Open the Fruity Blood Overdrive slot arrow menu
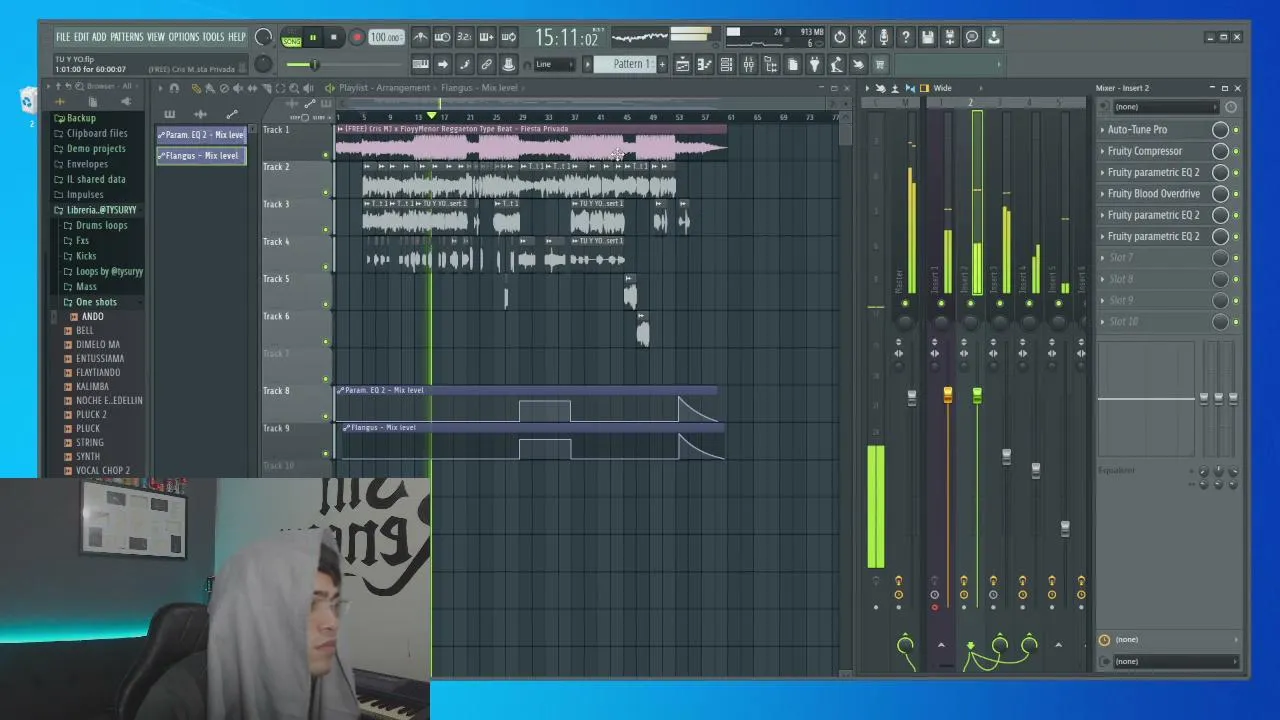Image resolution: width=1280 pixels, height=720 pixels. (1102, 194)
